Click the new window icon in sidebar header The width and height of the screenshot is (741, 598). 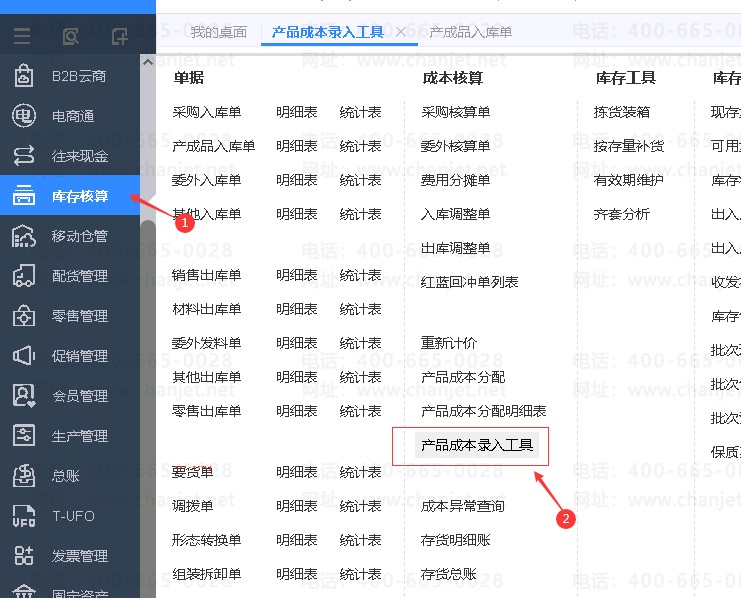click(x=120, y=36)
